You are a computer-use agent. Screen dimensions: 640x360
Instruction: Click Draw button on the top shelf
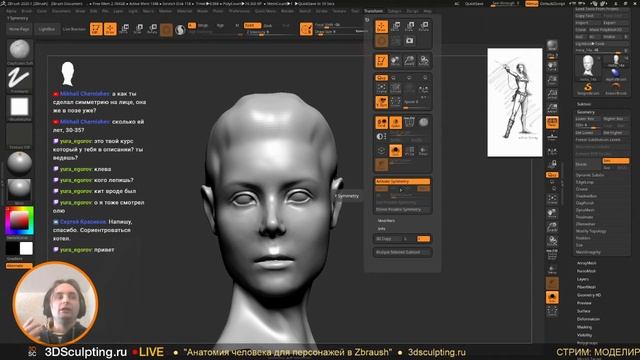[x=110, y=29]
